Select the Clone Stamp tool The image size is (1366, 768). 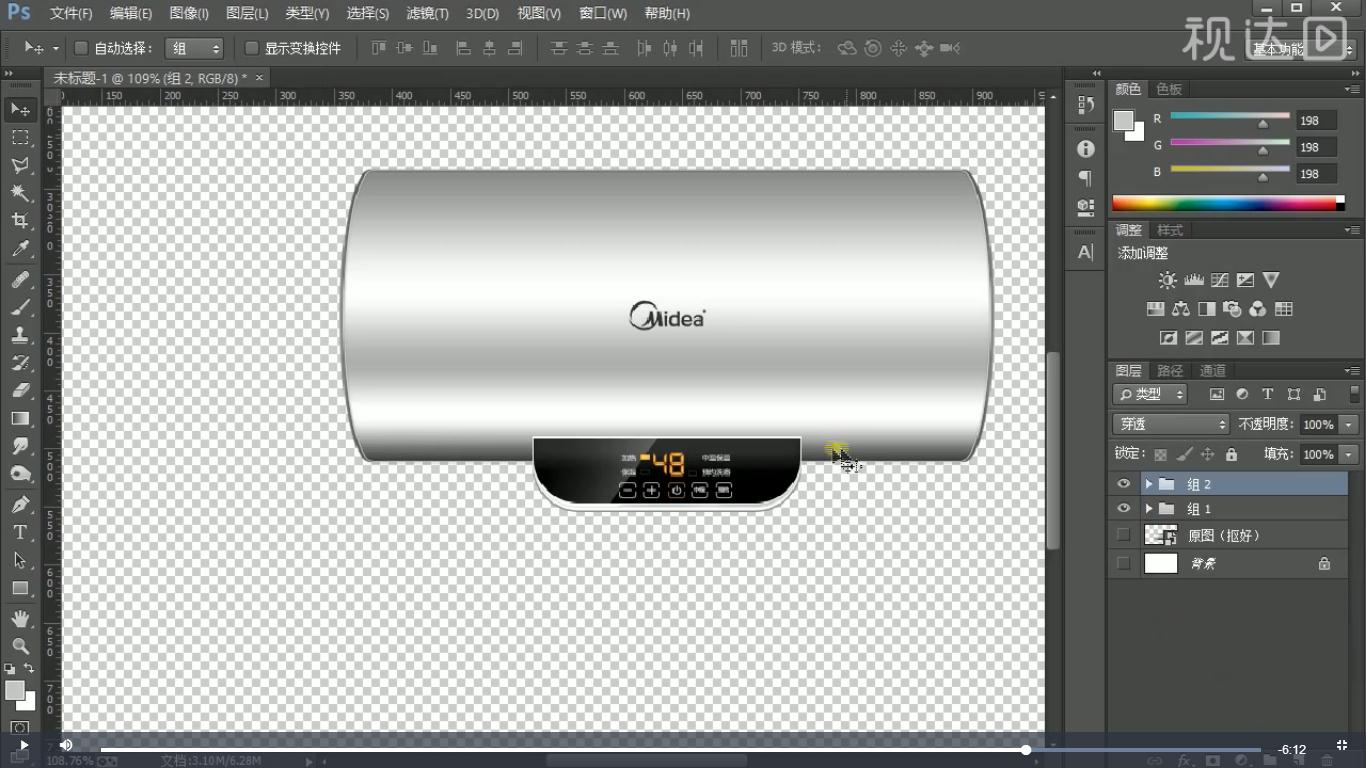[20, 336]
